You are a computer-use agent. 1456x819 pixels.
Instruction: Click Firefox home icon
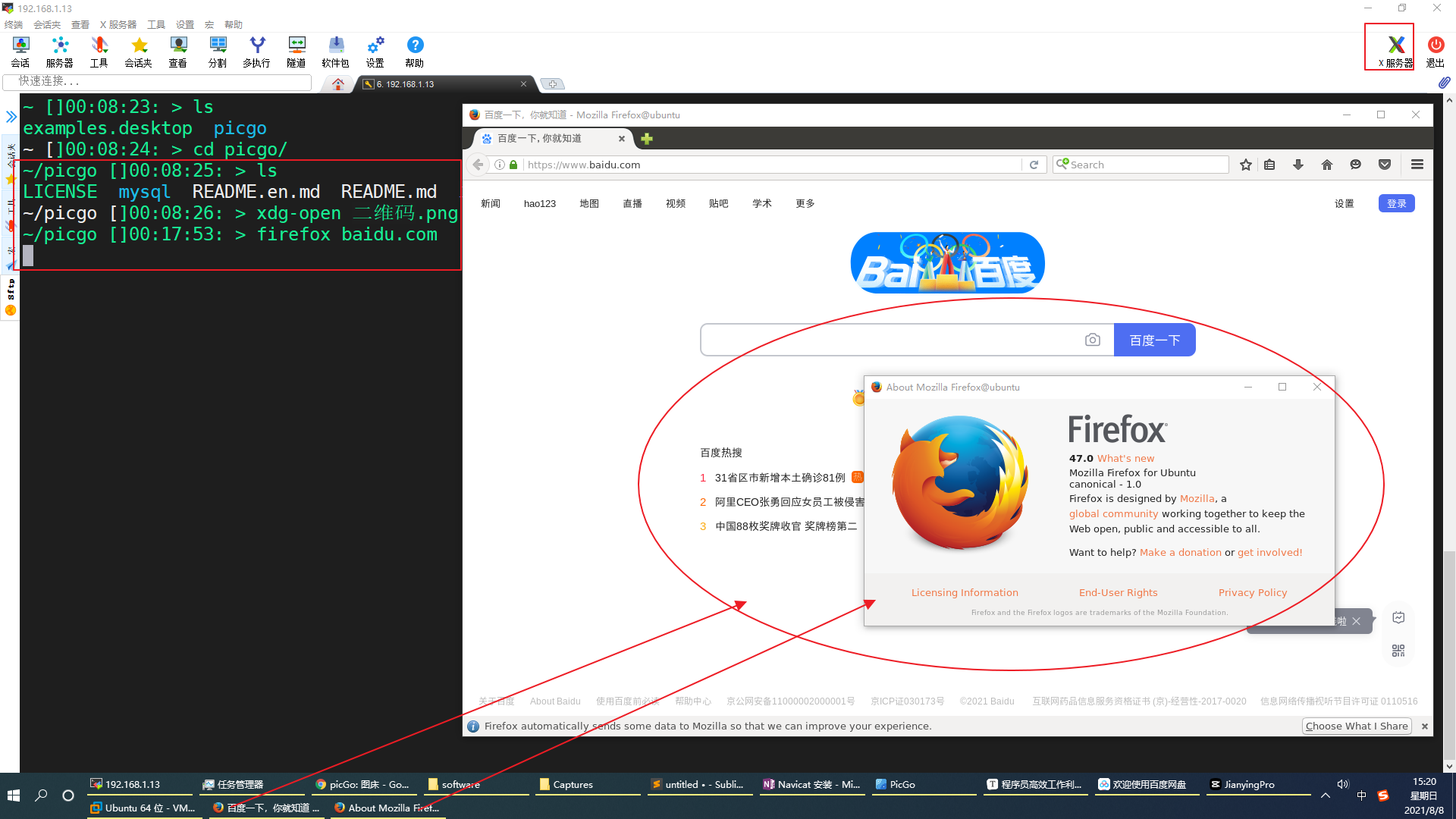[1327, 165]
